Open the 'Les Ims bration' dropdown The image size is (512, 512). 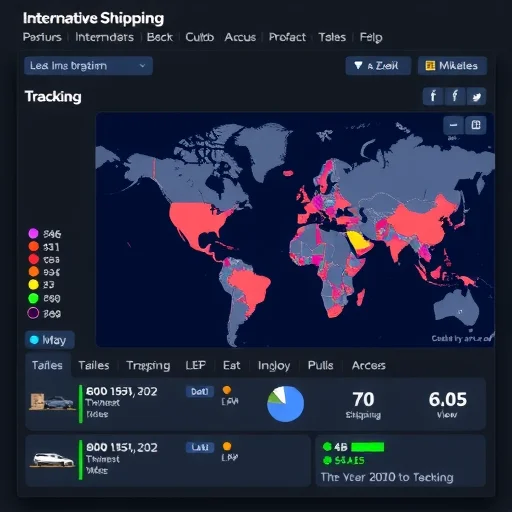[88, 66]
